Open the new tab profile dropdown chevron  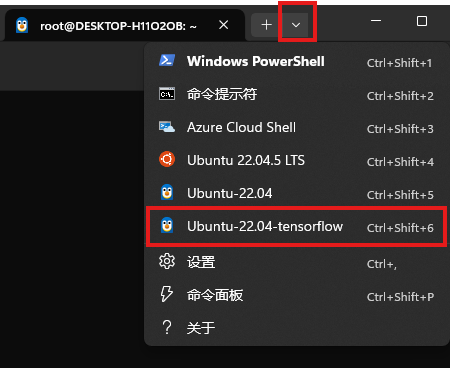(296, 25)
